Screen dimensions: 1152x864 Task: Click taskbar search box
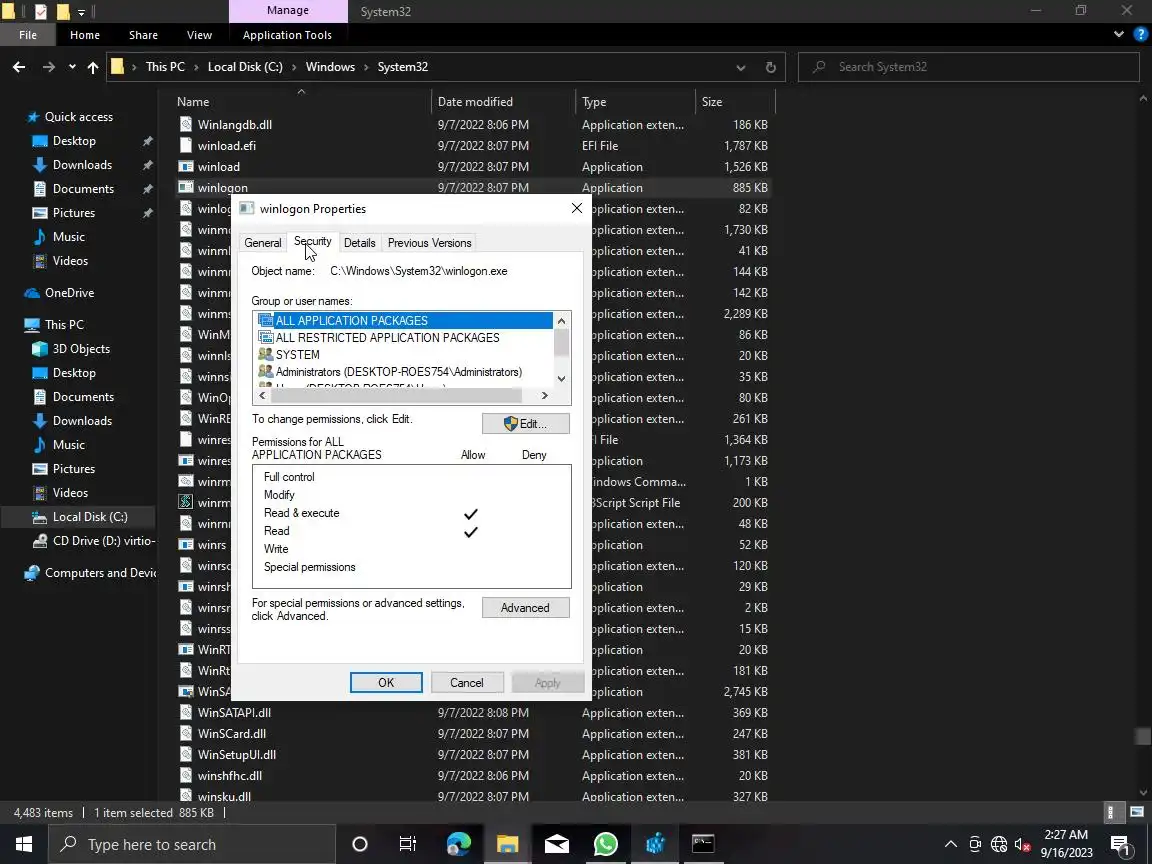[x=192, y=844]
